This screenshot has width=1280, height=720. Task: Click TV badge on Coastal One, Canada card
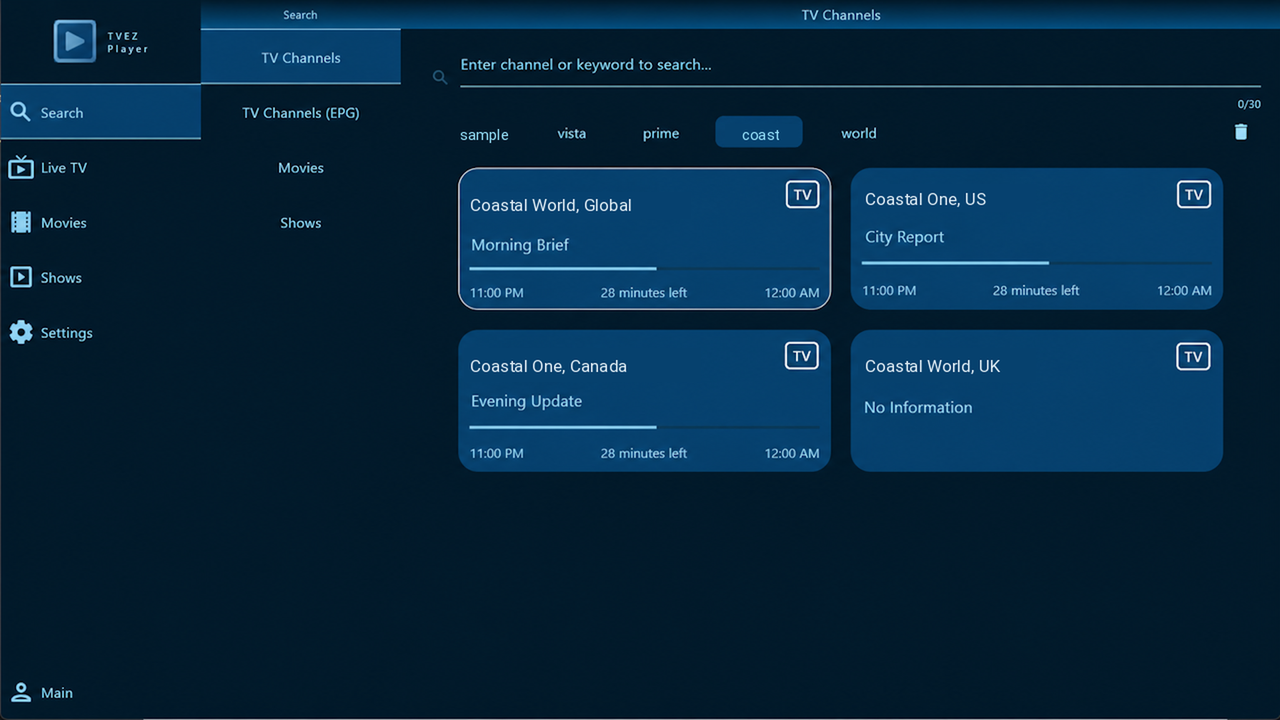[x=802, y=356]
